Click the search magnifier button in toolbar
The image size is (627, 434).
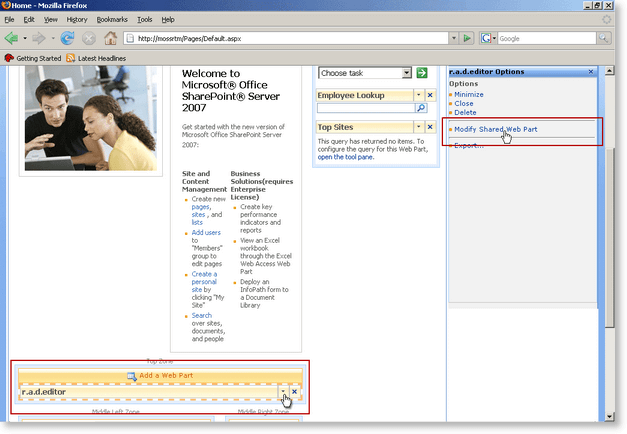coord(603,38)
